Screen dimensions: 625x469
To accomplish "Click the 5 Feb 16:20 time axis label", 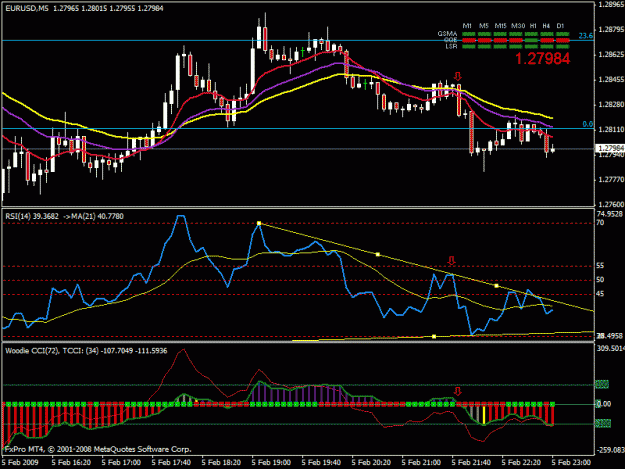I will [x=71, y=462].
